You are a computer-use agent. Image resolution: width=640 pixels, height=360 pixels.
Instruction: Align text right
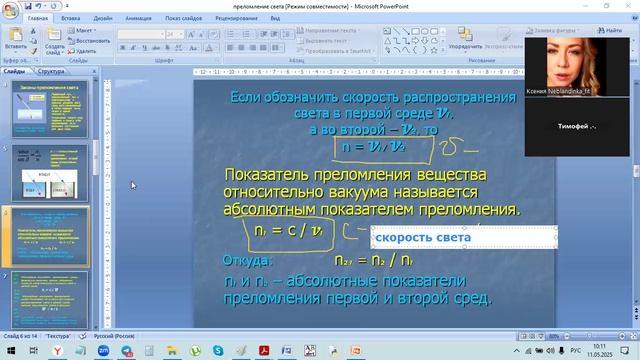[252, 48]
